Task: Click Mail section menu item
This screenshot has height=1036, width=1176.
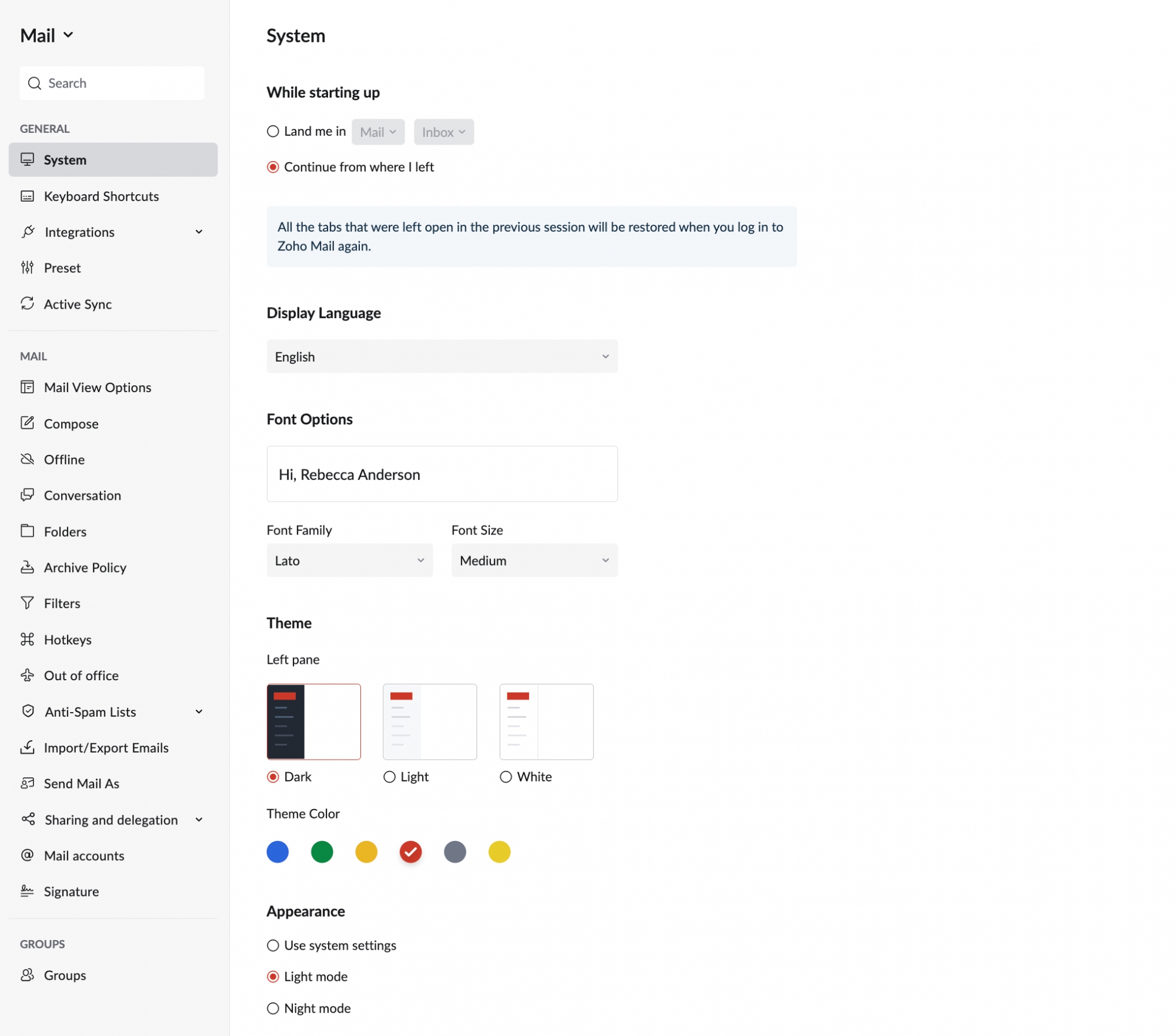Action: (x=47, y=35)
